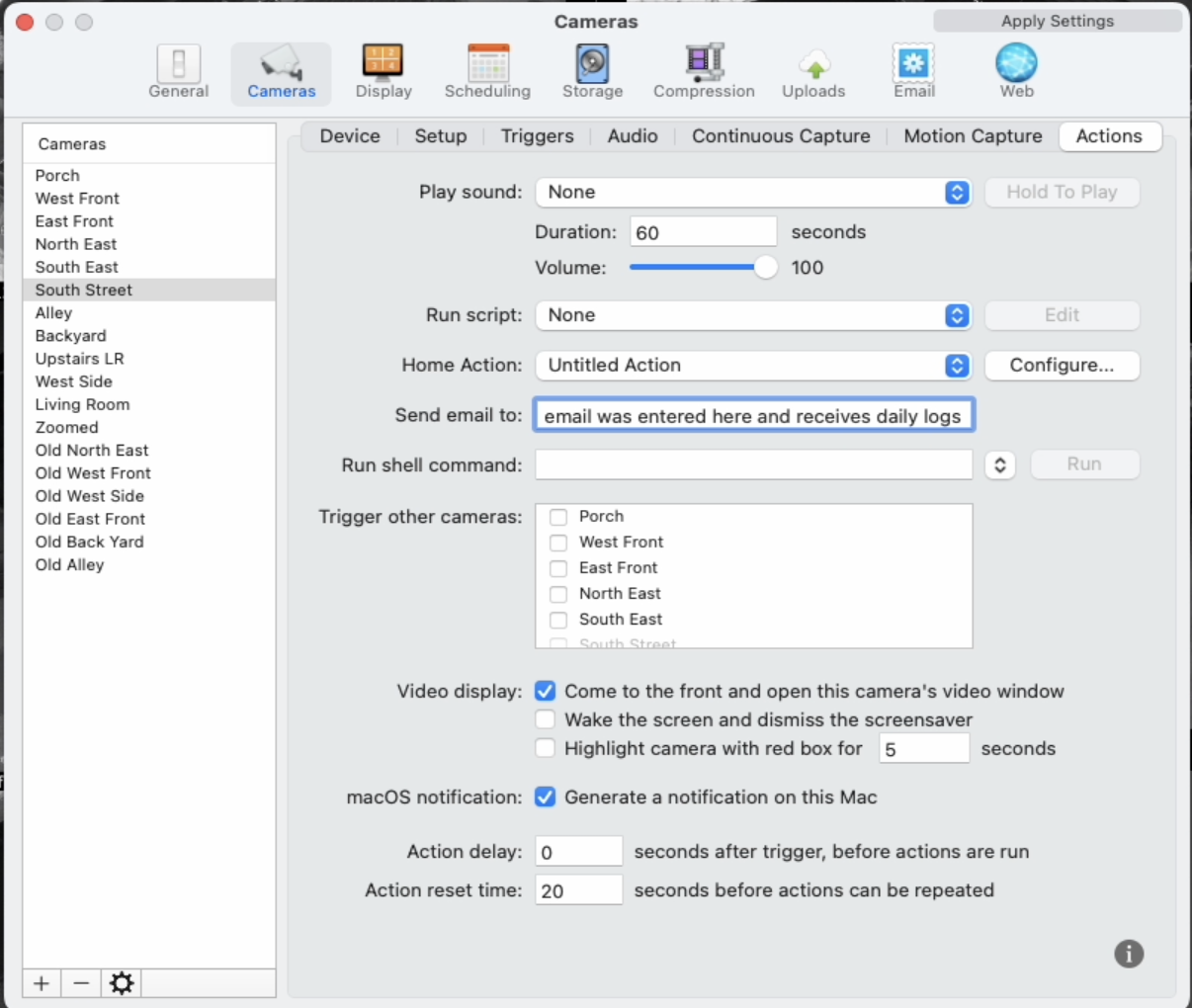This screenshot has width=1192, height=1008.
Task: Click the Run shell command button
Action: [1084, 464]
